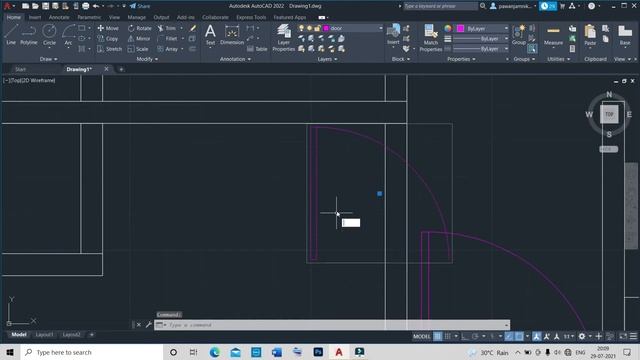The width and height of the screenshot is (640, 360).
Task: Select the Arc tool
Action: click(68, 34)
